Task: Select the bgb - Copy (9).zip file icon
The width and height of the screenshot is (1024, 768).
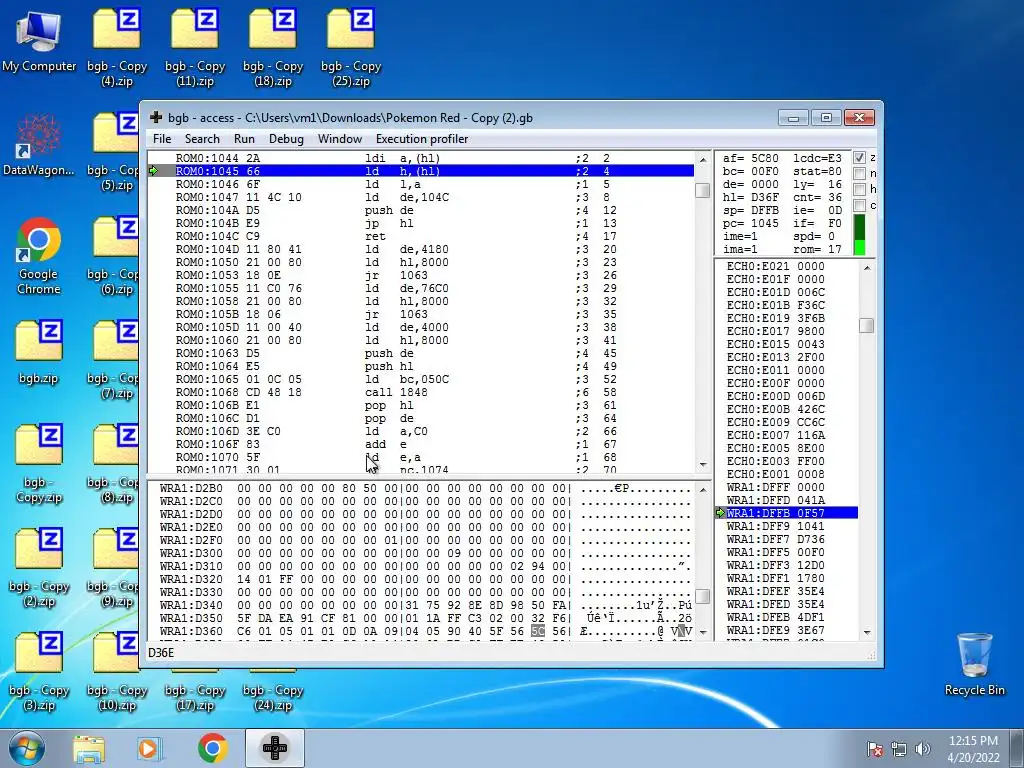Action: click(114, 568)
